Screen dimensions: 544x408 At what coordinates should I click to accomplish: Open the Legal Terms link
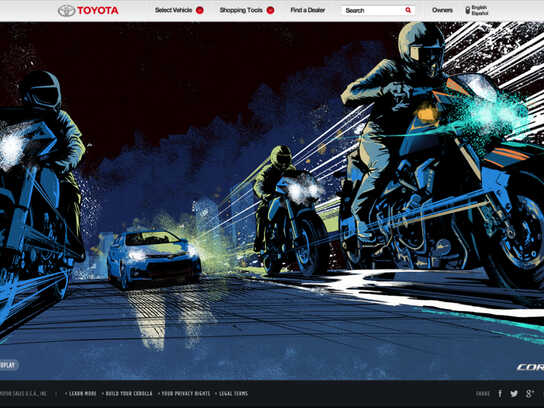click(233, 394)
